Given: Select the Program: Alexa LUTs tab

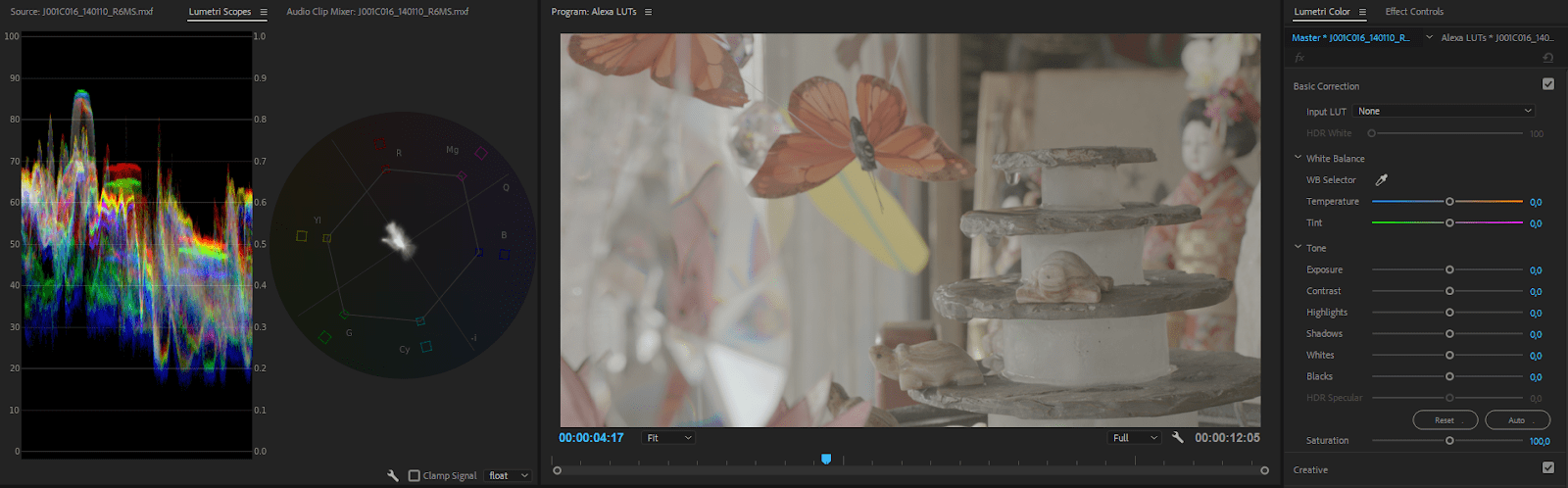Looking at the screenshot, I should point(594,12).
